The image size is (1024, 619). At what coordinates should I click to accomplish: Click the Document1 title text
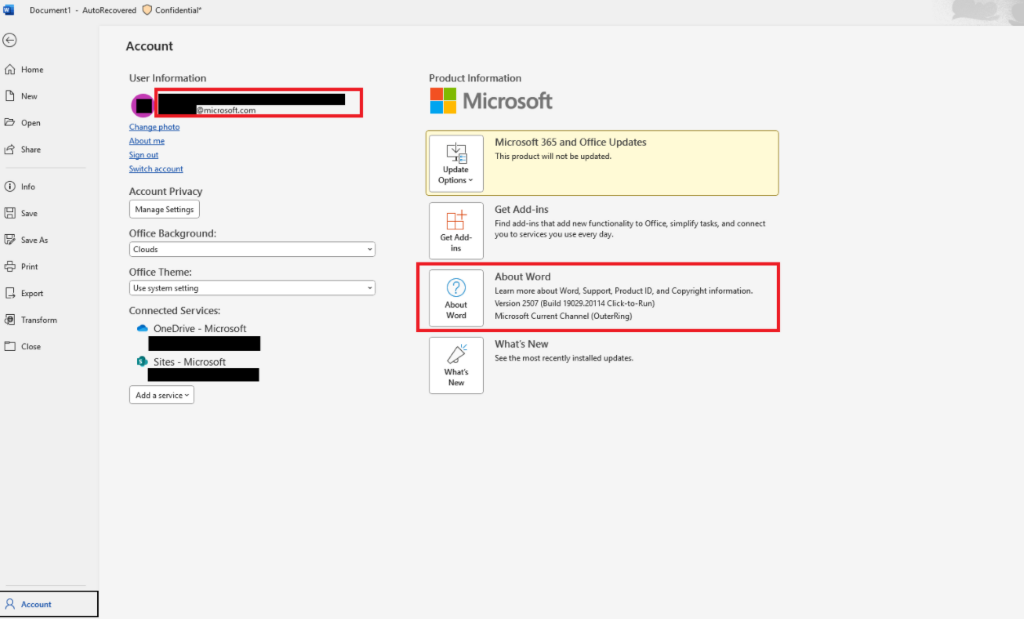50,10
